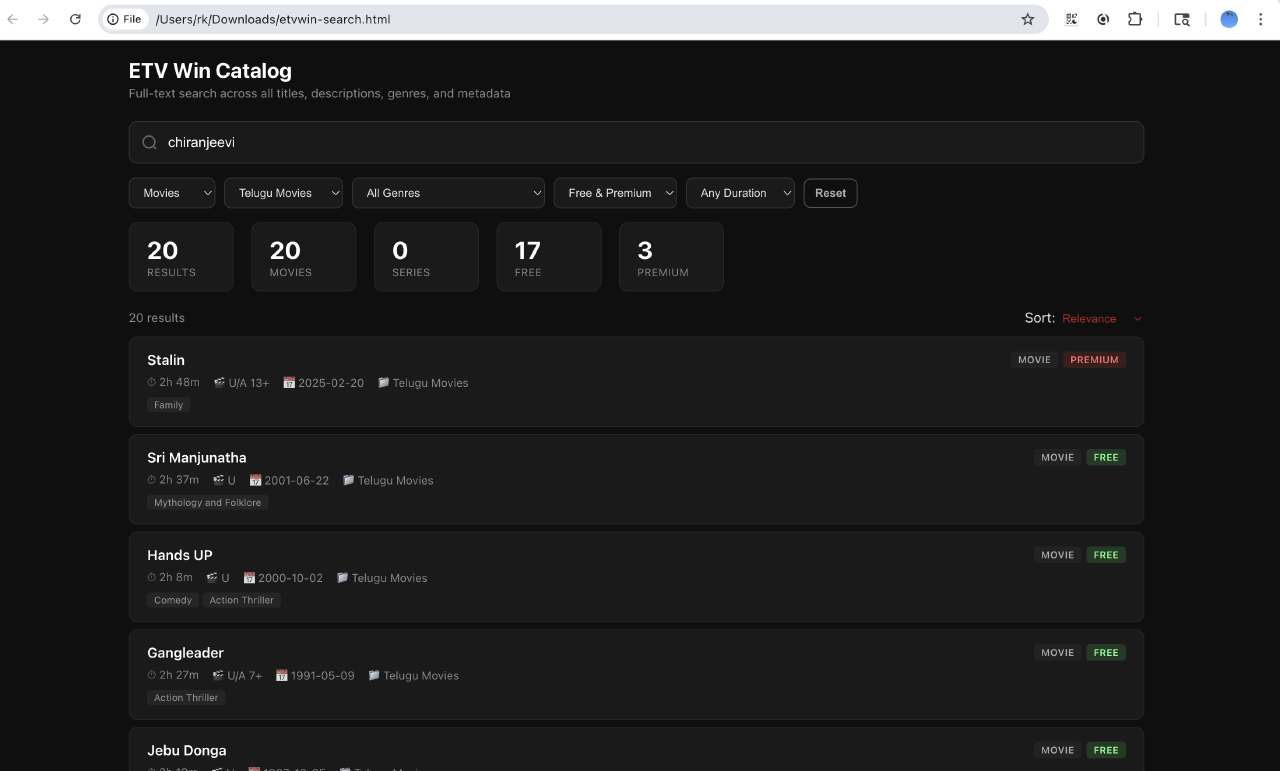Click the page reload icon

click(x=75, y=18)
